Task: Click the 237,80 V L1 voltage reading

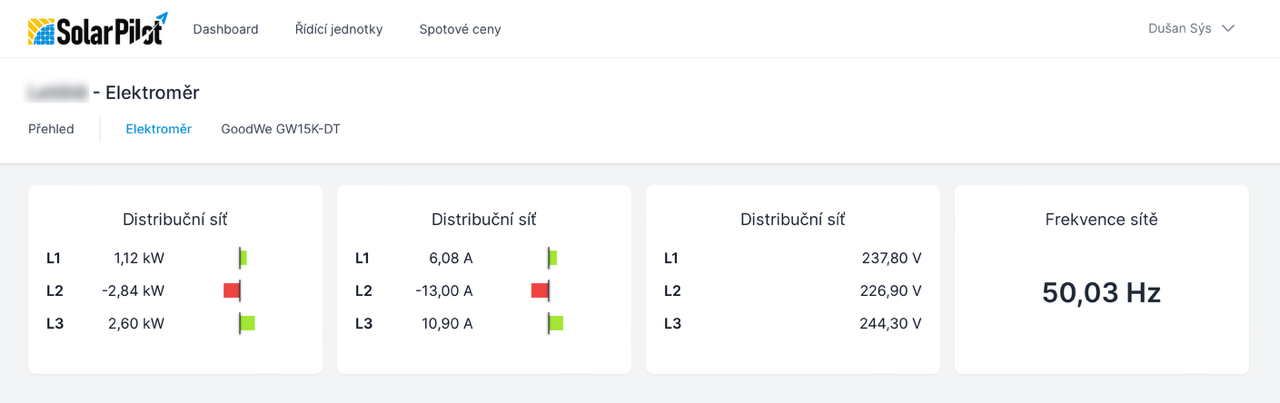Action: 891,258
